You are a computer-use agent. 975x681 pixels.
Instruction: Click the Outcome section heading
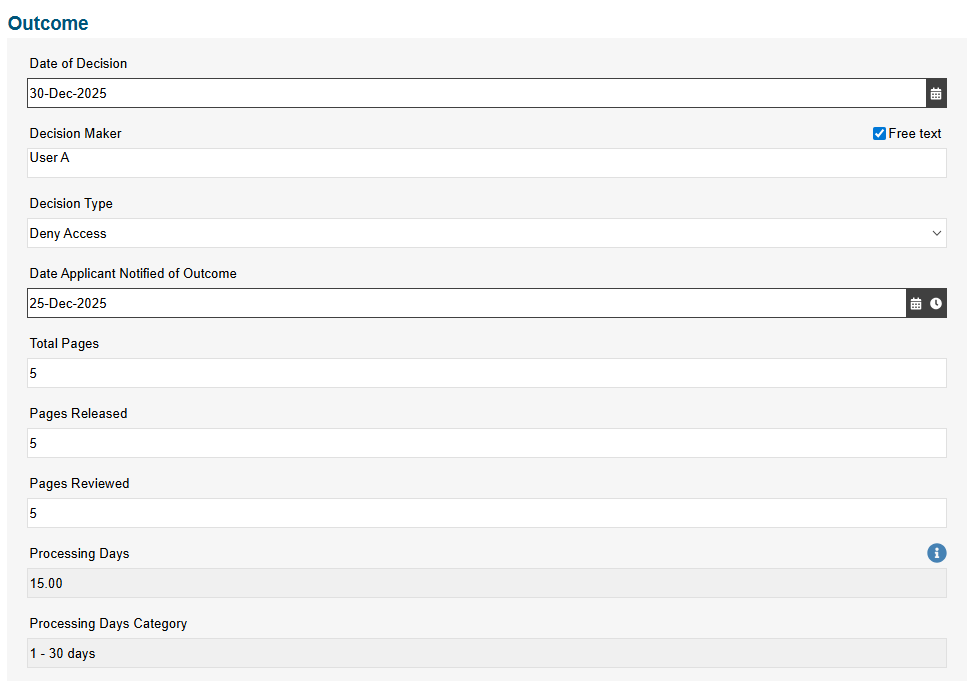(x=48, y=23)
